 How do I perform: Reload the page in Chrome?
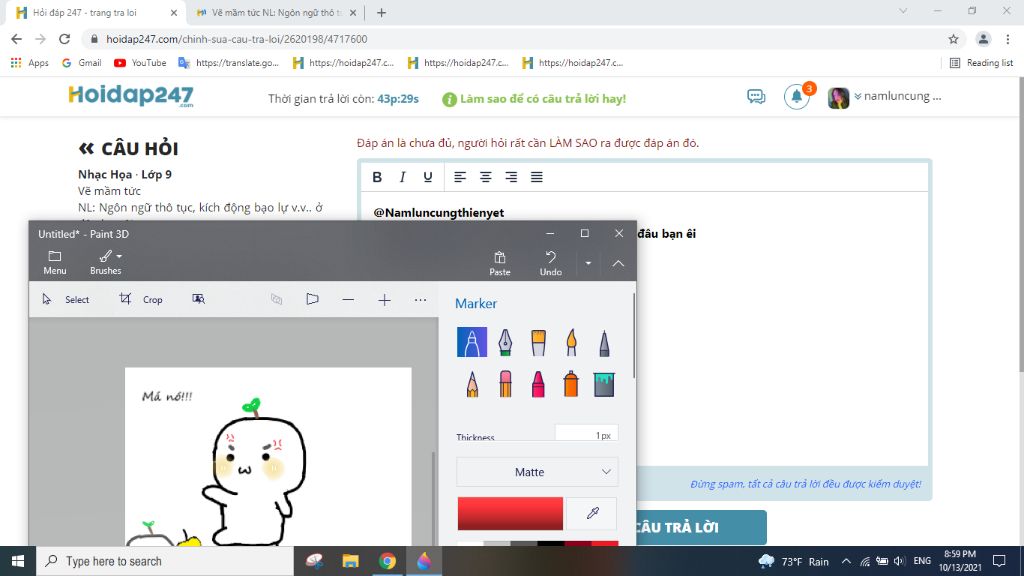[64, 39]
